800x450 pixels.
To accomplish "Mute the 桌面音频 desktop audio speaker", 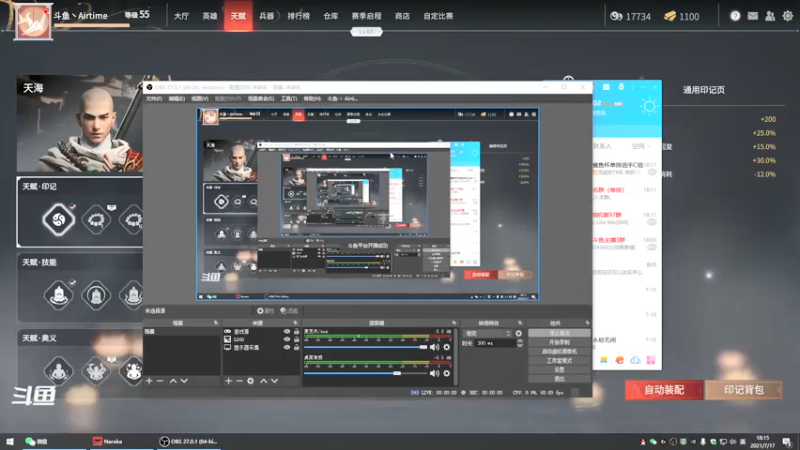I will tap(434, 373).
